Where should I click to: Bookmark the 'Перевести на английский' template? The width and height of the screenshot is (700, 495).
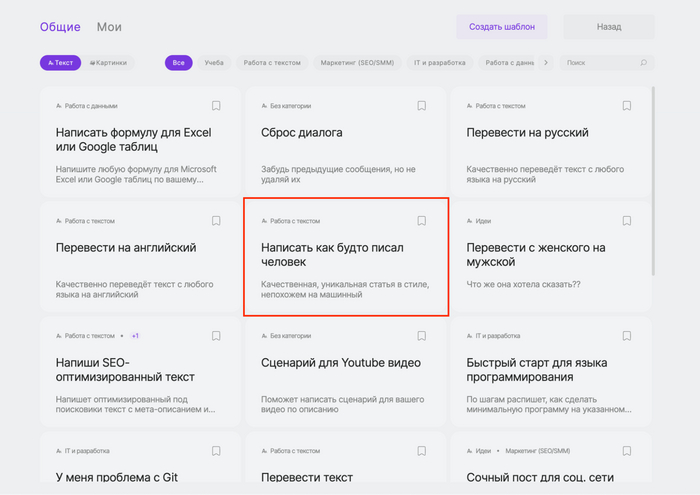tap(216, 221)
